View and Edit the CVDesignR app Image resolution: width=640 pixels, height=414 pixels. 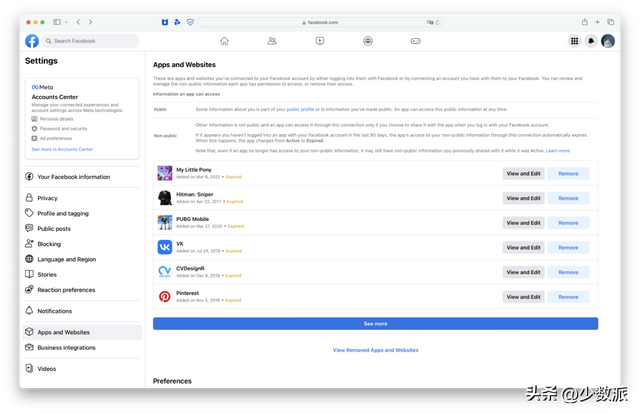click(523, 272)
